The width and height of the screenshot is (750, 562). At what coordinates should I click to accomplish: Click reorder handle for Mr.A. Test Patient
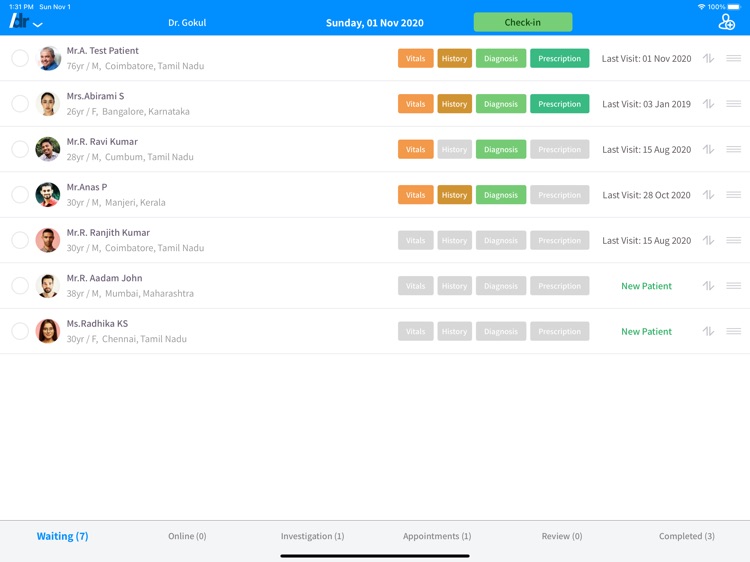(x=734, y=58)
